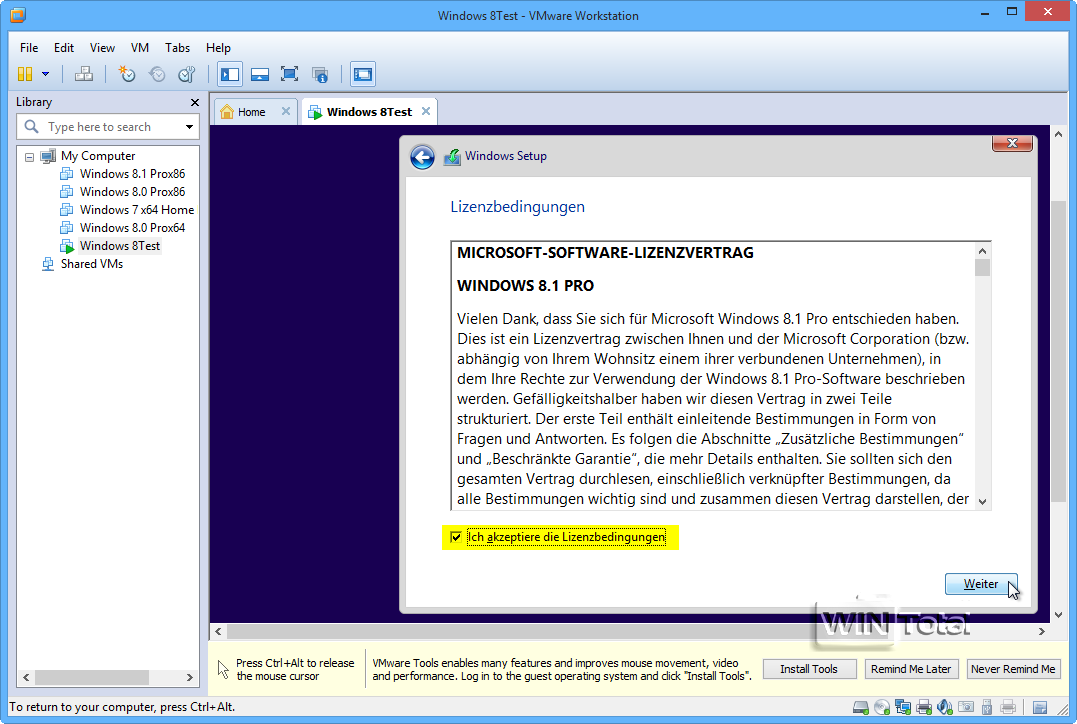The width and height of the screenshot is (1077, 724).
Task: Click the sound card status icon
Action: point(945,707)
